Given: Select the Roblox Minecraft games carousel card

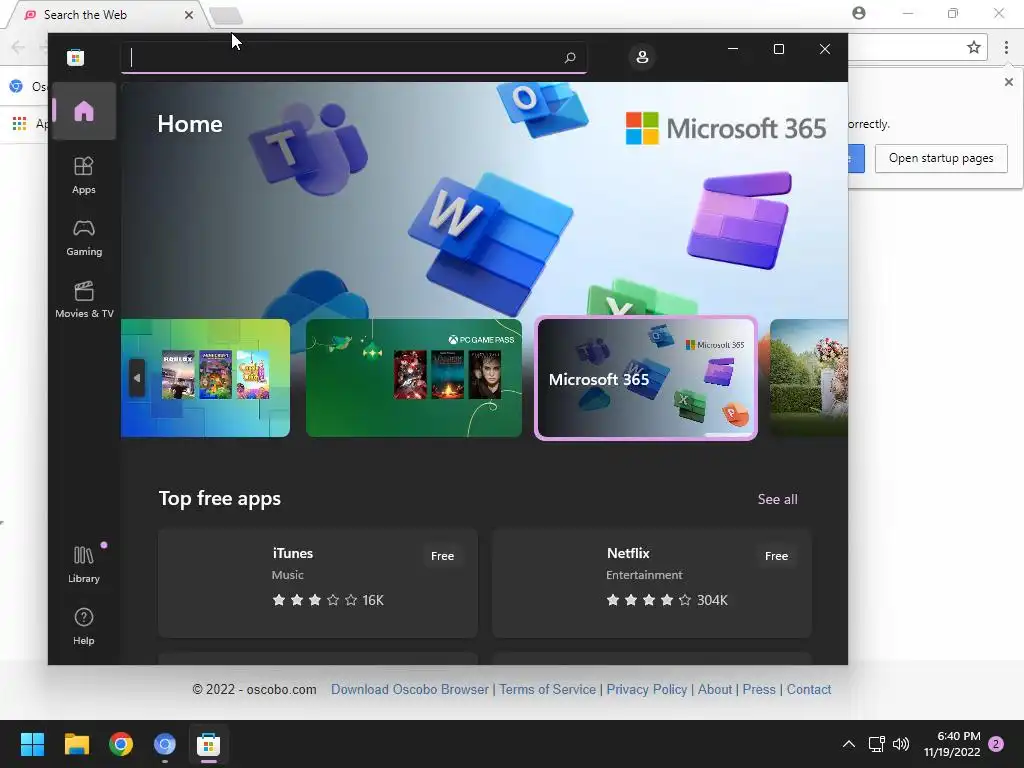Looking at the screenshot, I should pos(206,377).
